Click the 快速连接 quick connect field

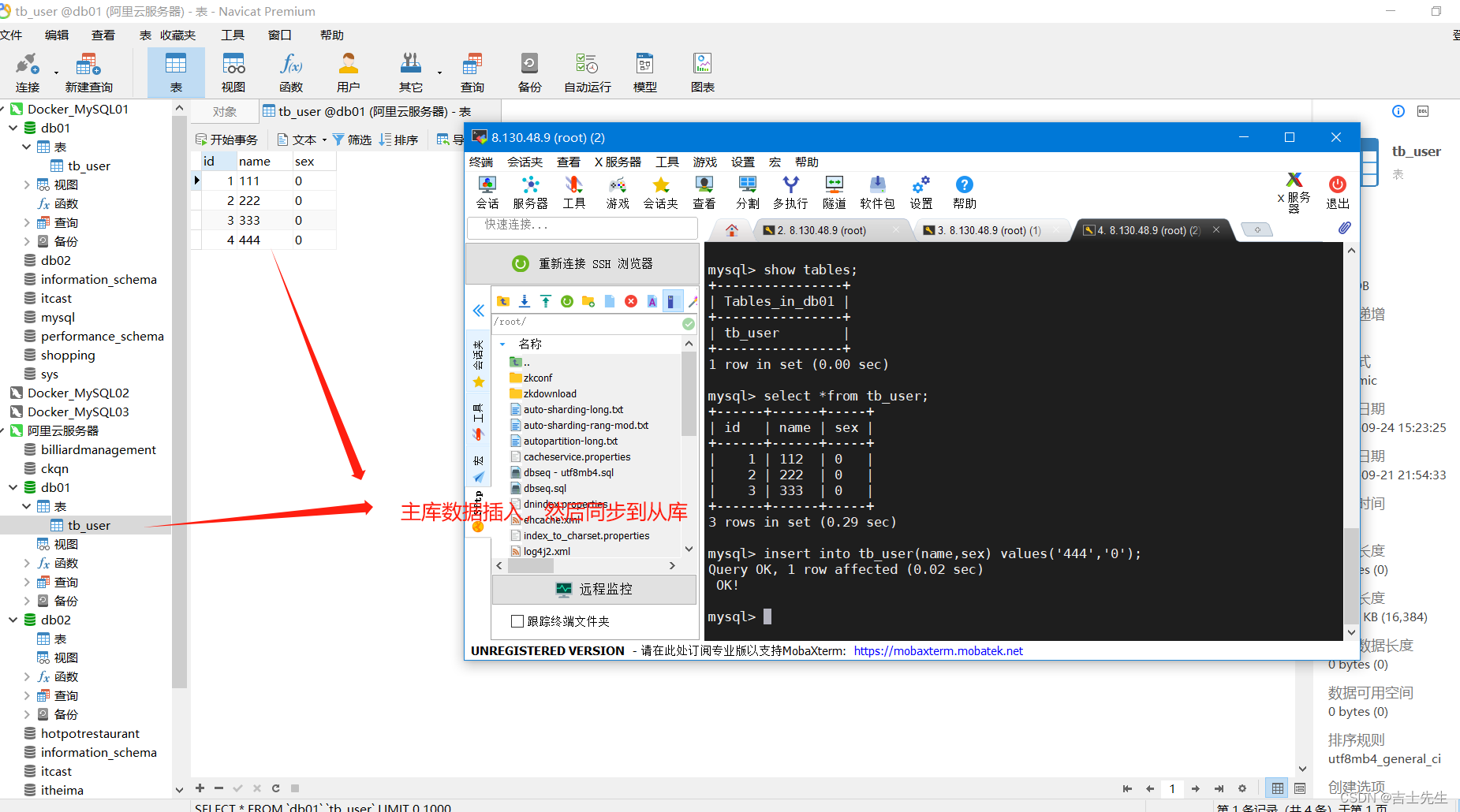pyautogui.click(x=583, y=227)
